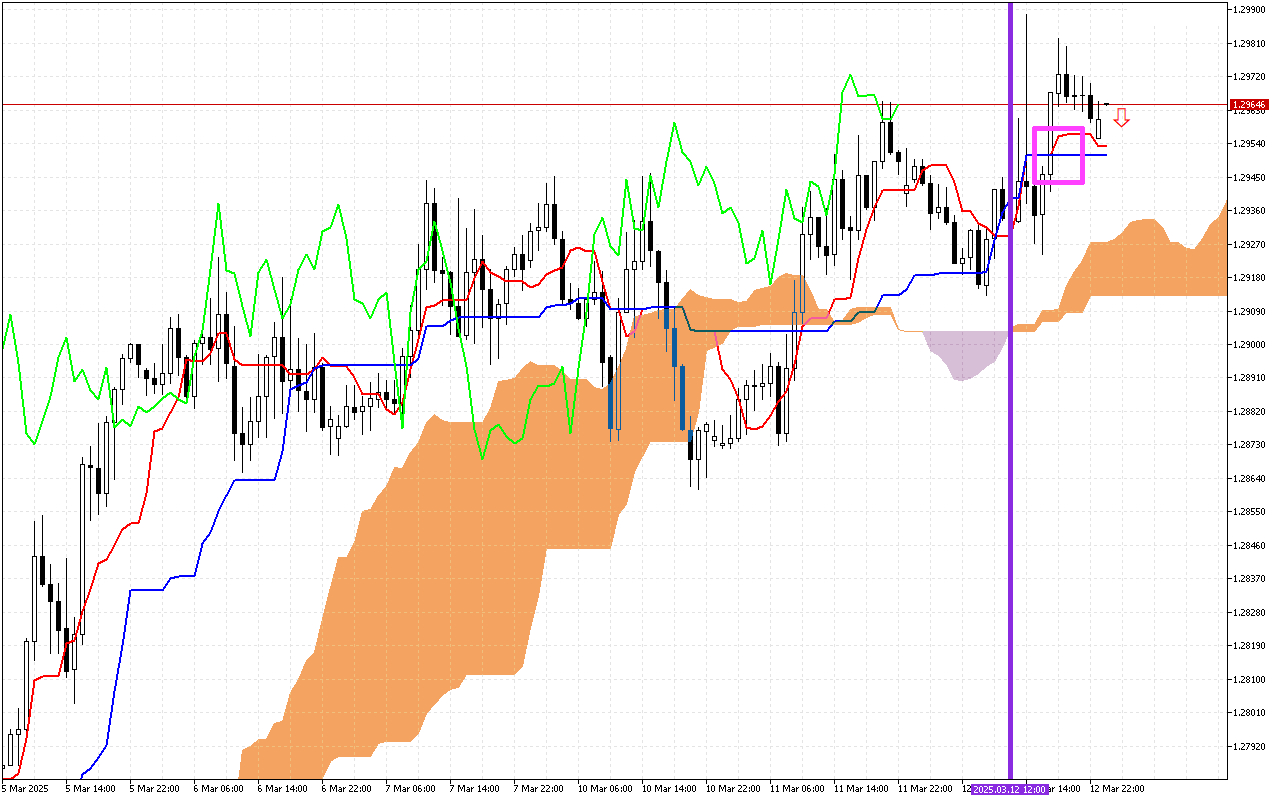The height and width of the screenshot is (800, 1280).
Task: Click the 1.28280 price axis label
Action: point(1250,612)
